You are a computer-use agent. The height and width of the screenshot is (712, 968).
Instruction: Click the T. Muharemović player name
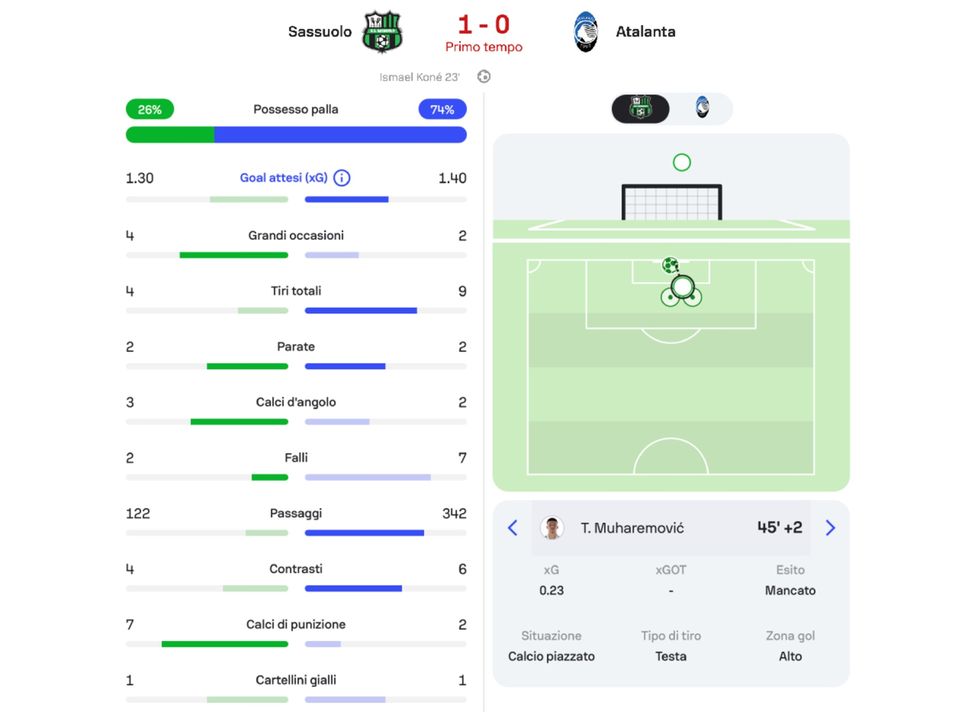pyautogui.click(x=632, y=528)
